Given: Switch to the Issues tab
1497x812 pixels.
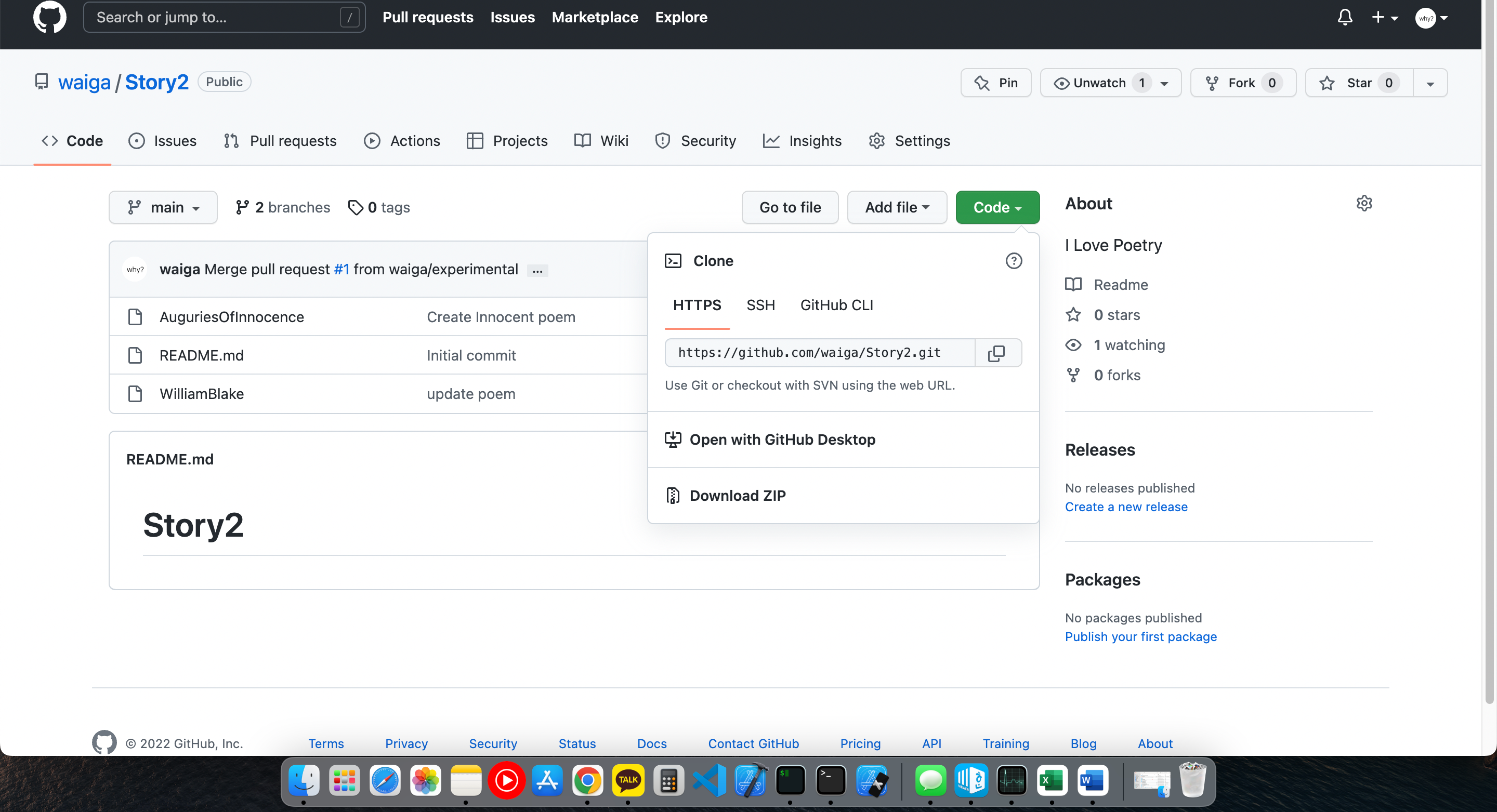Looking at the screenshot, I should 163,141.
